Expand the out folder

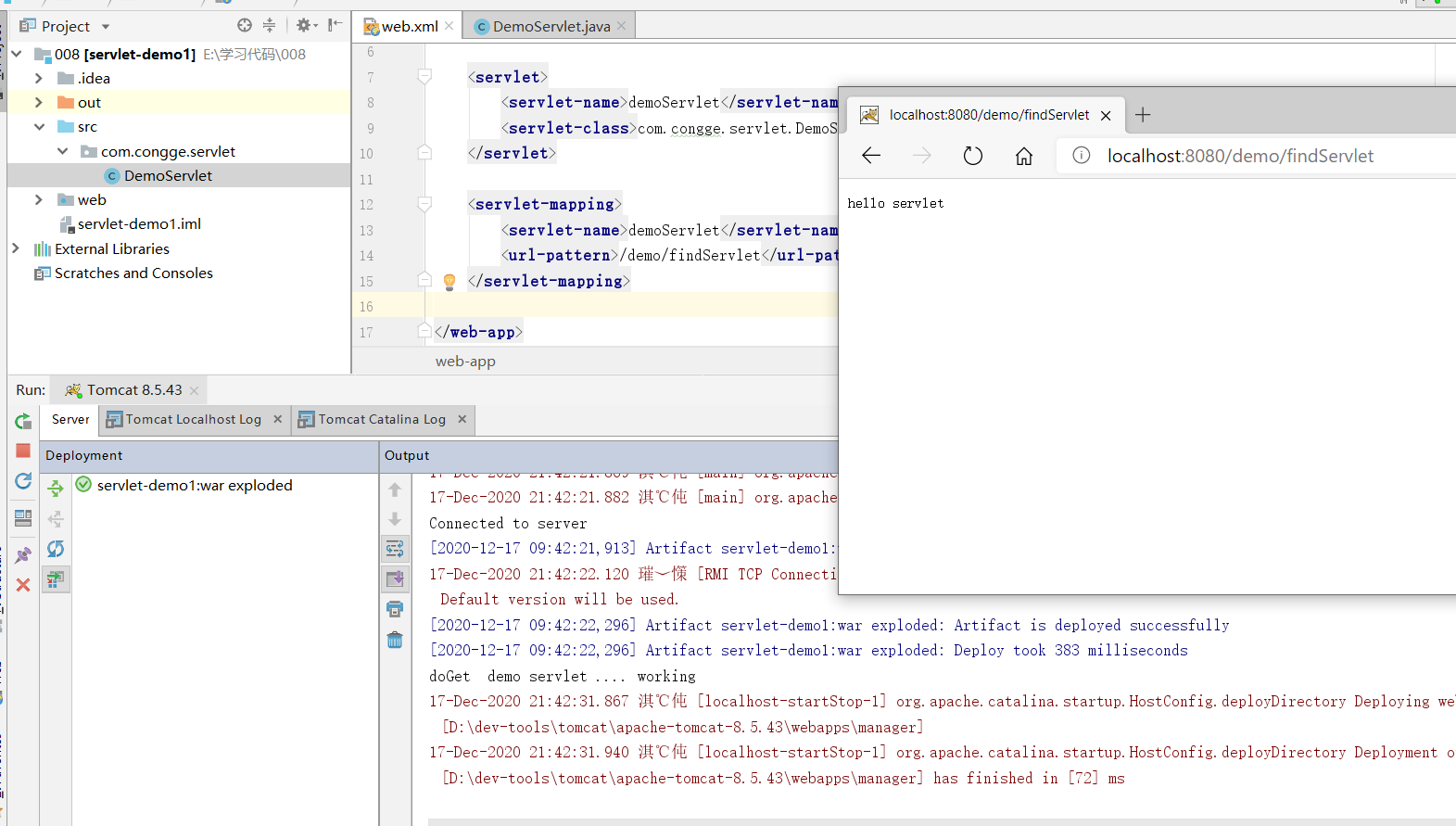[38, 102]
